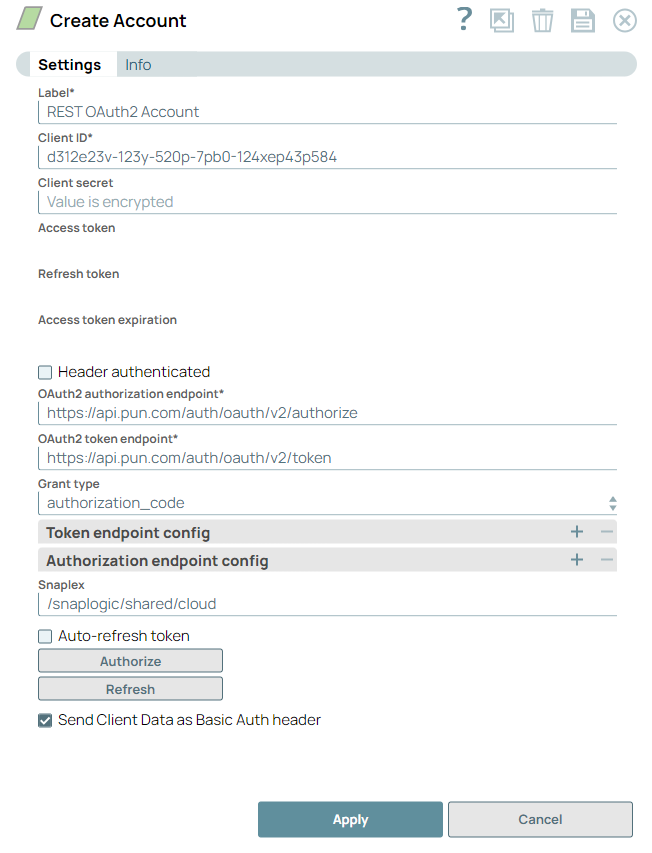
Task: Delete the account using the trash icon
Action: [542, 20]
